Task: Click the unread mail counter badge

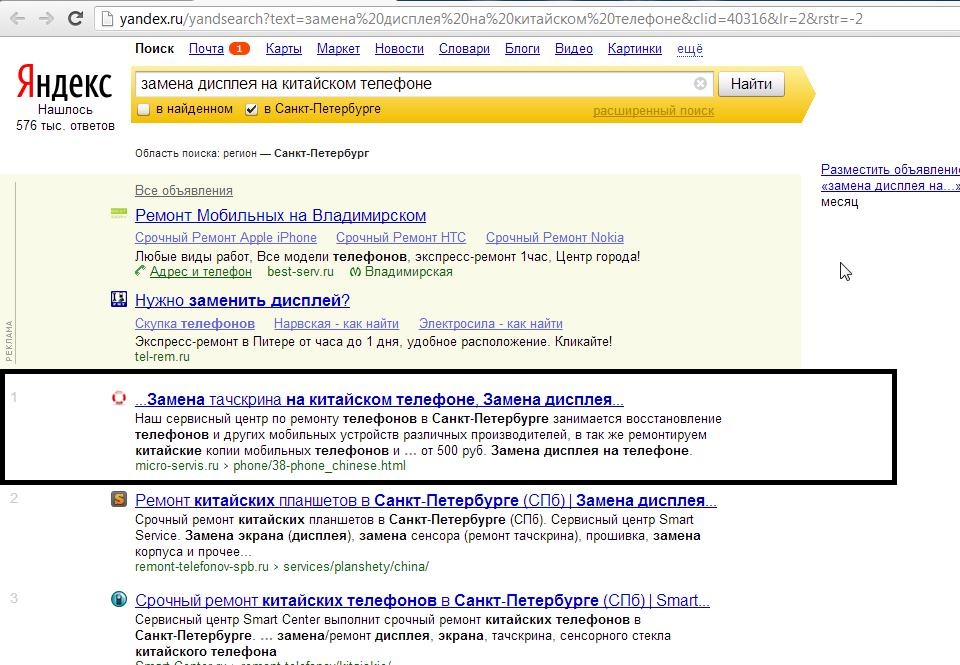Action: (239, 48)
